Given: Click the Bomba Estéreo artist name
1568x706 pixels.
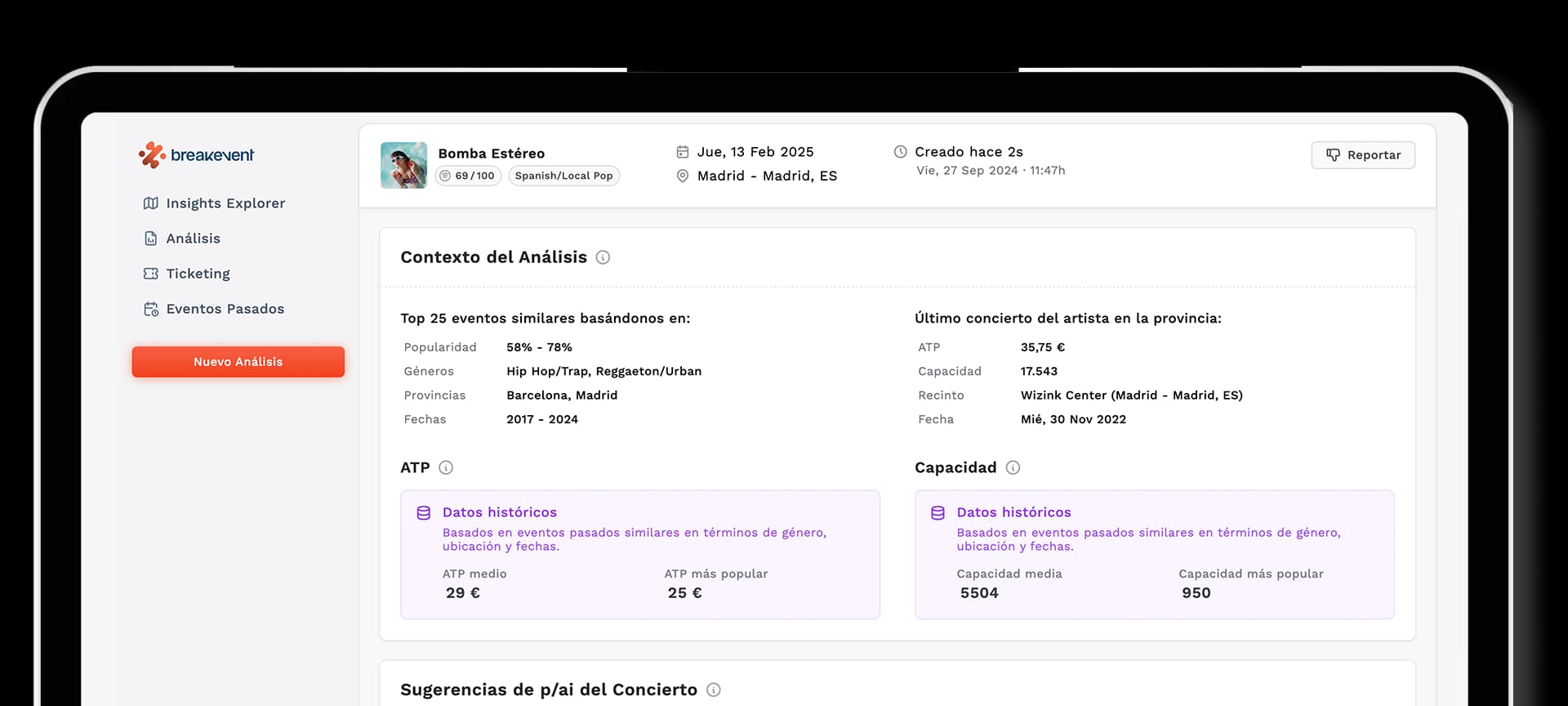Looking at the screenshot, I should (492, 154).
